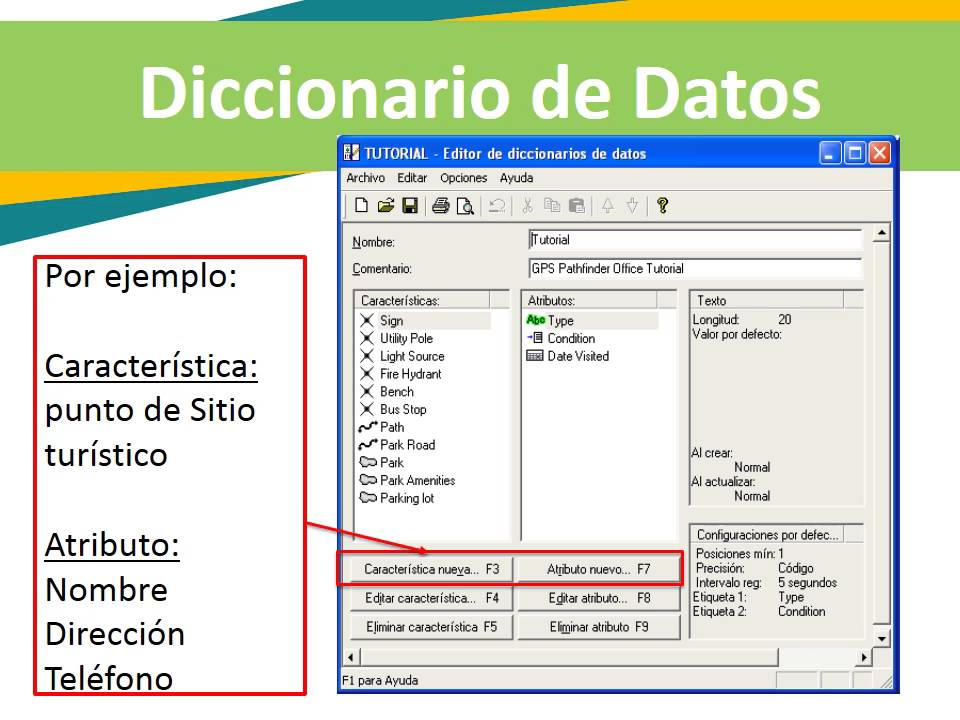Click the horizontal scrollbar right arrow
Screen dimensions: 960x720
[x=863, y=658]
